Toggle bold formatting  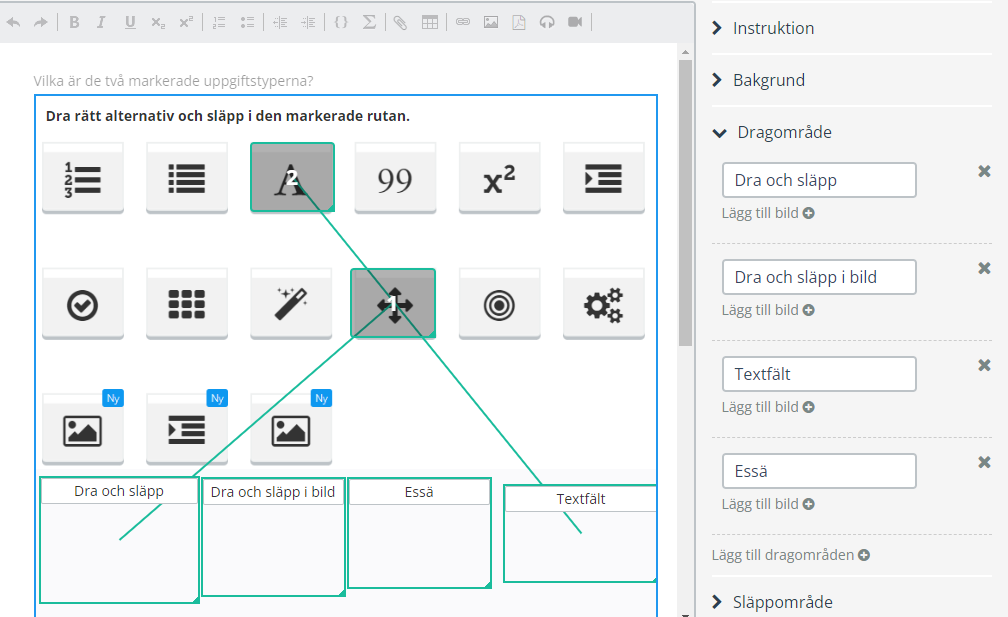74,22
